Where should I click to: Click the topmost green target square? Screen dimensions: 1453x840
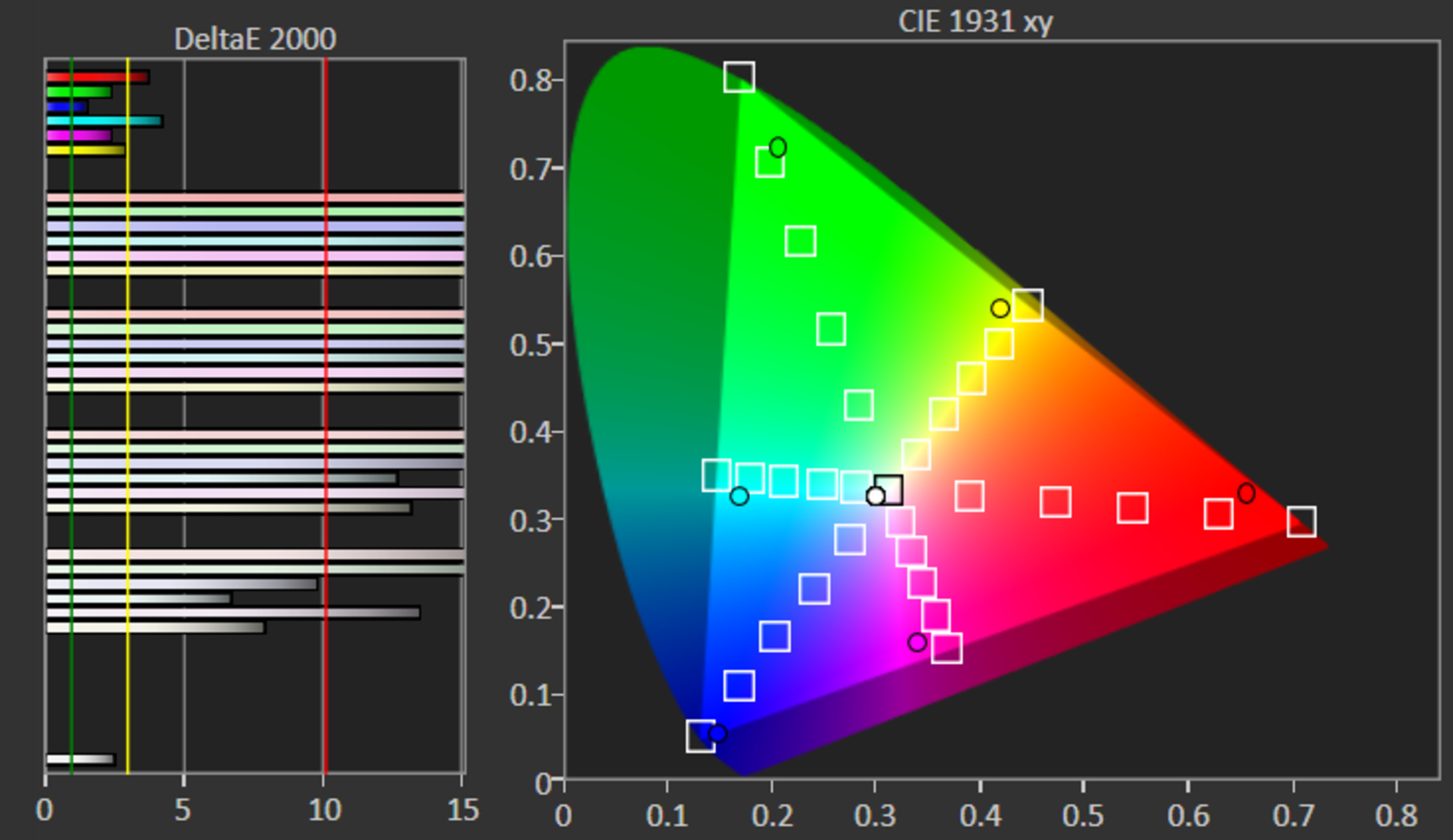(739, 77)
